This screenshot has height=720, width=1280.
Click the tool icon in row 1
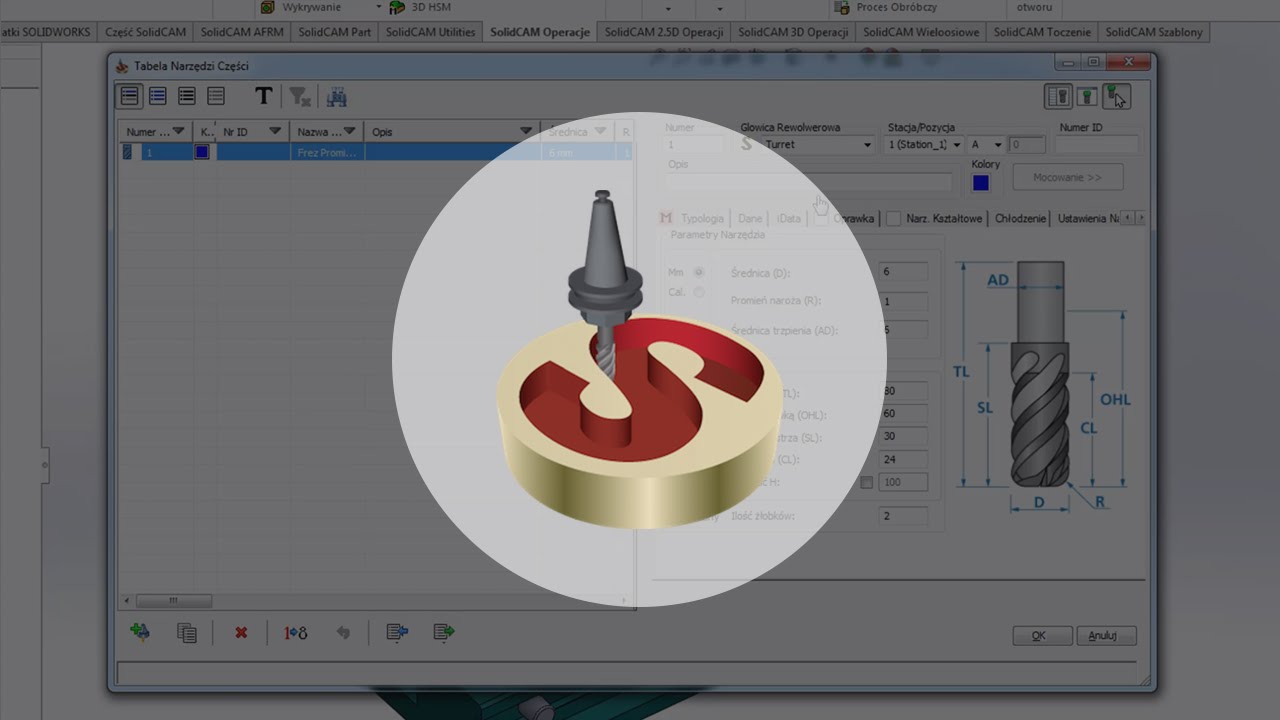pyautogui.click(x=127, y=152)
